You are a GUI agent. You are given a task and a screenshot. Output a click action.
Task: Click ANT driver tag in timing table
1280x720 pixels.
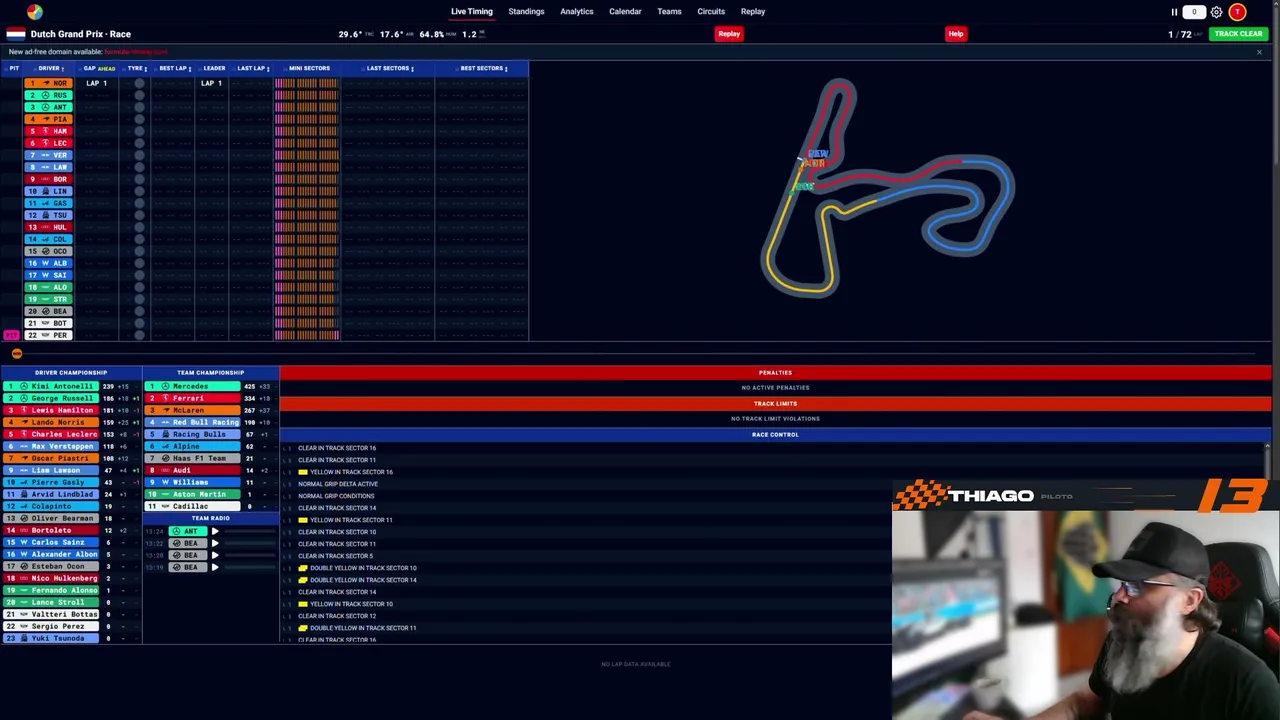(x=47, y=107)
